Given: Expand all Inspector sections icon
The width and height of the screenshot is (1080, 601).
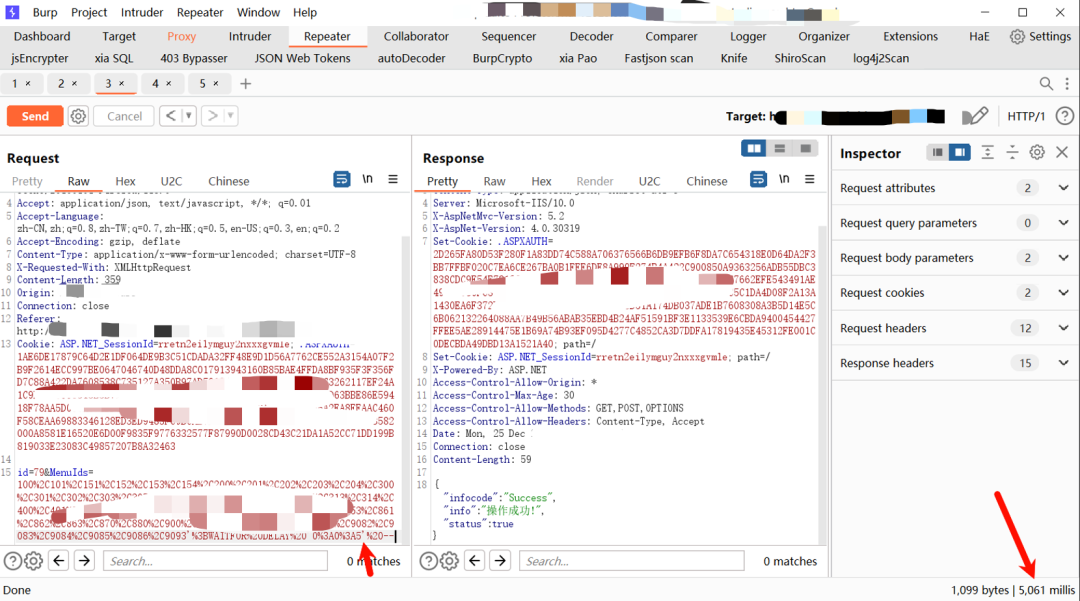Looking at the screenshot, I should point(987,152).
